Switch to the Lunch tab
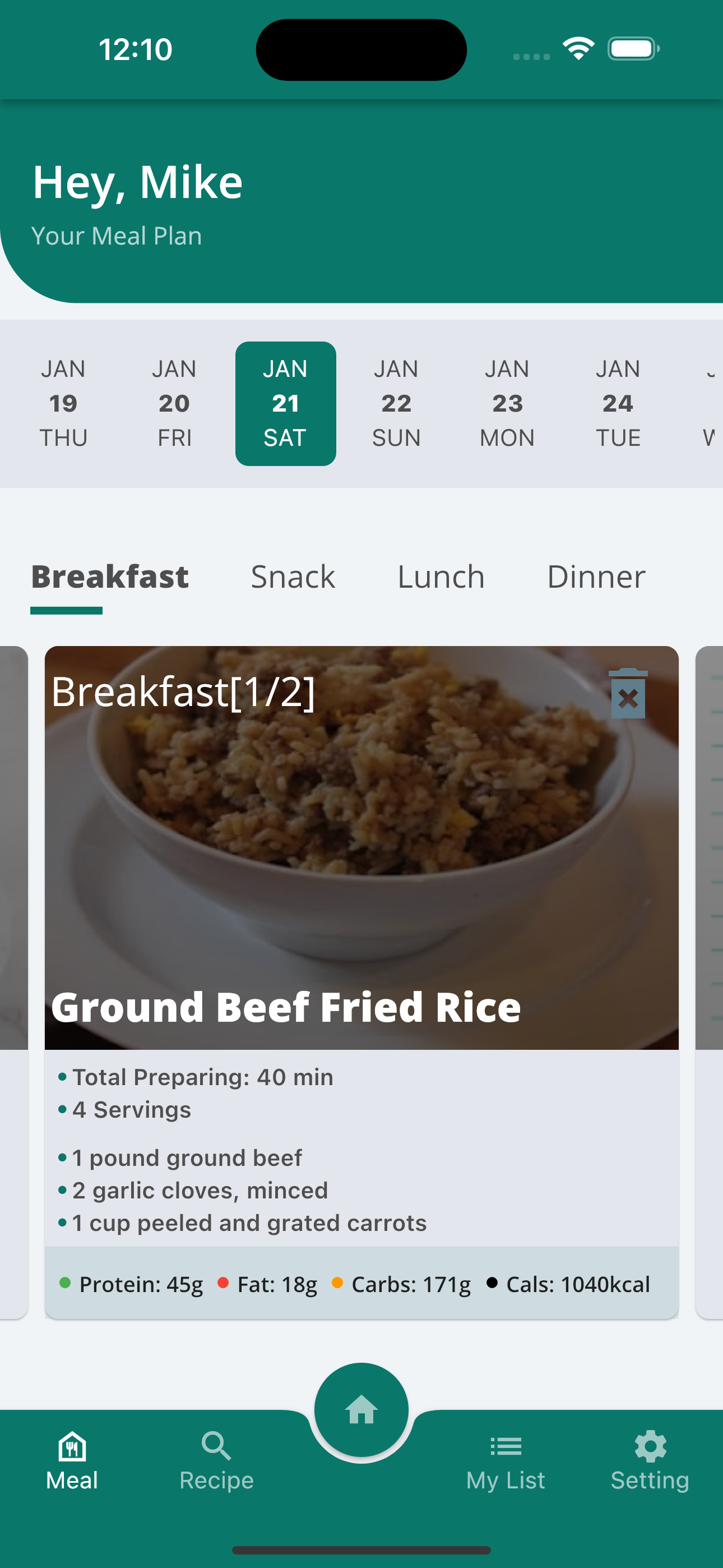This screenshot has height=1568, width=723. coord(441,577)
